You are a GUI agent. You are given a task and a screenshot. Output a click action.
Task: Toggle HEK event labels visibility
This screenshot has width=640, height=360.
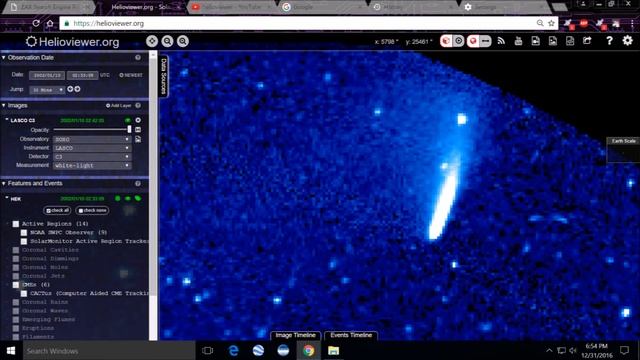pyautogui.click(x=138, y=198)
